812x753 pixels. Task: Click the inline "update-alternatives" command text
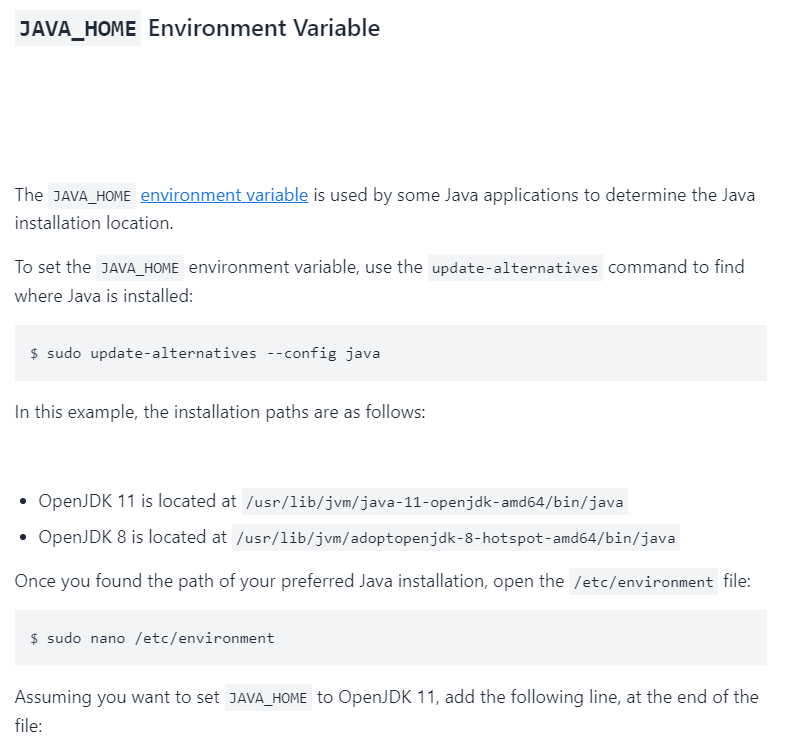[515, 268]
